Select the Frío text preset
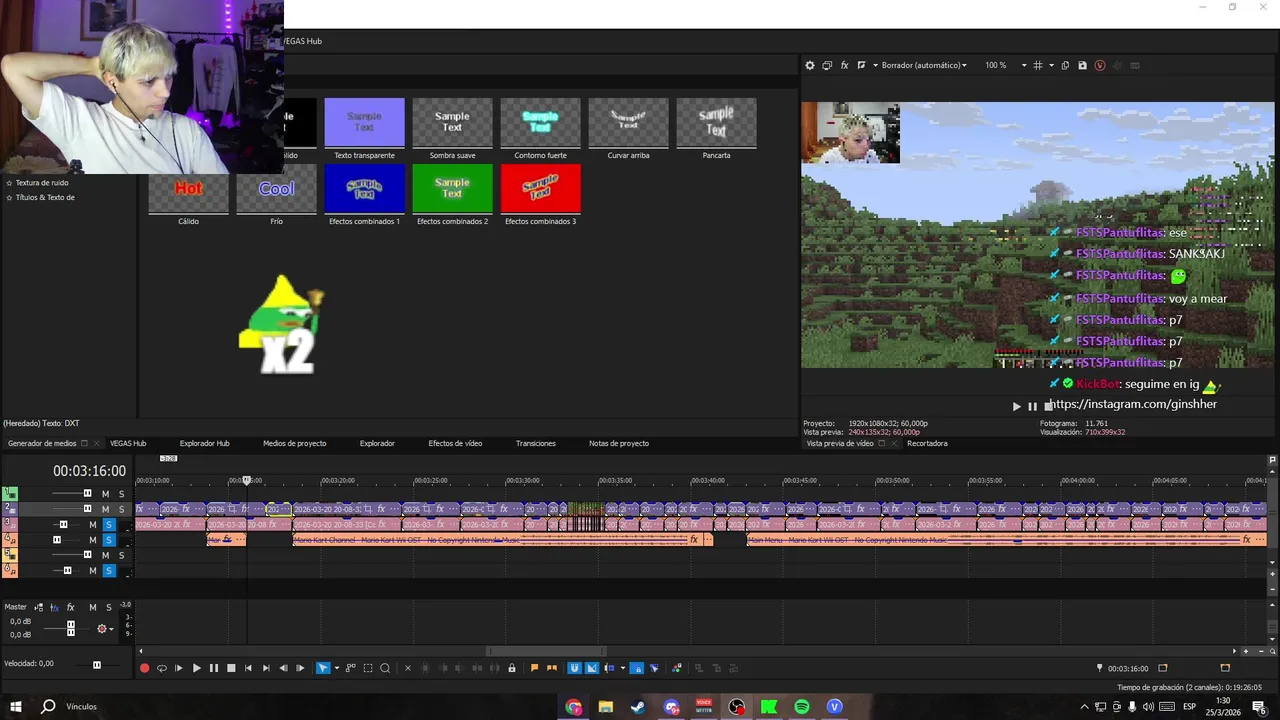Image resolution: width=1280 pixels, height=720 pixels. [276, 195]
